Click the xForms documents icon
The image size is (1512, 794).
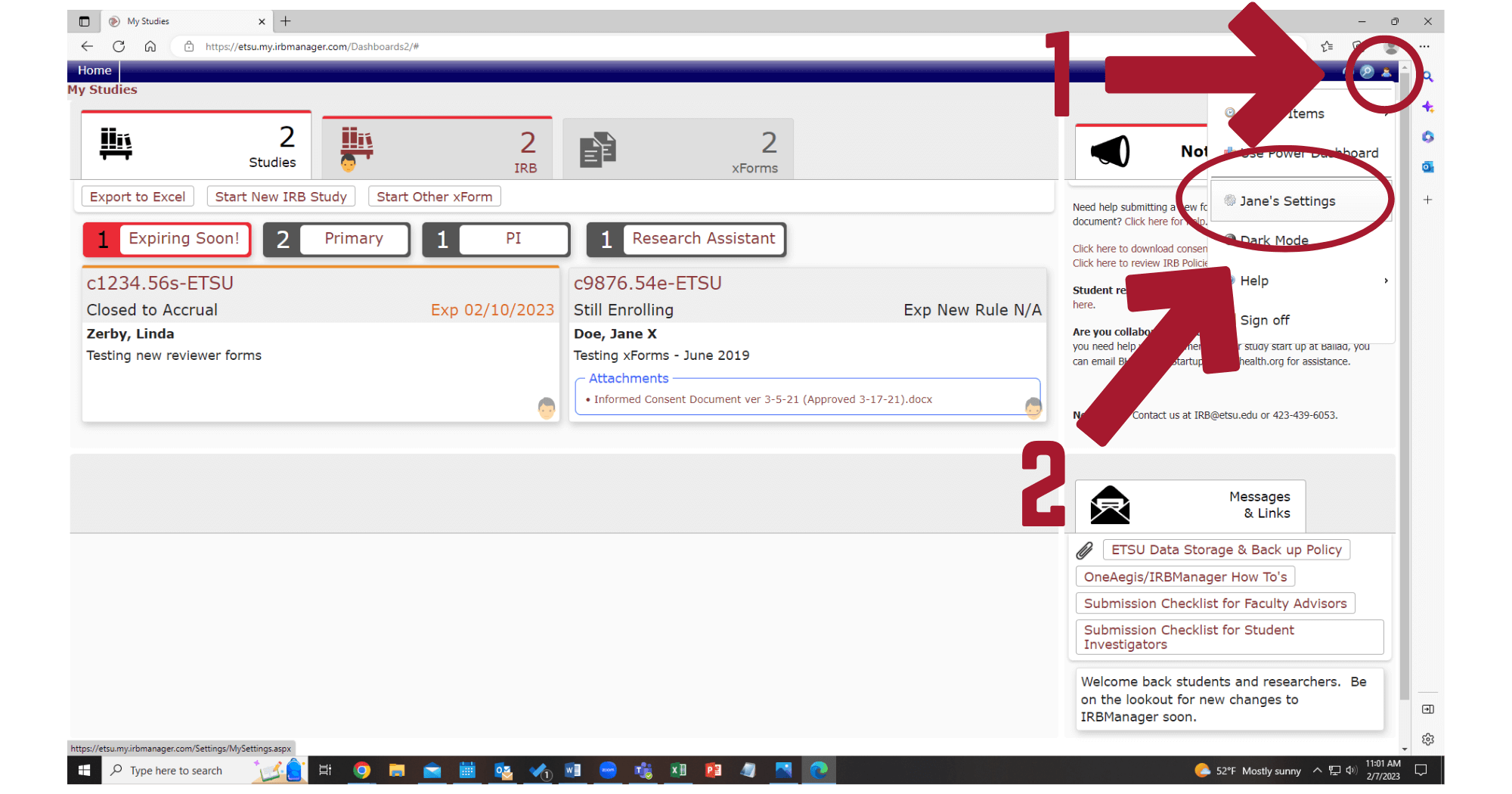click(597, 150)
